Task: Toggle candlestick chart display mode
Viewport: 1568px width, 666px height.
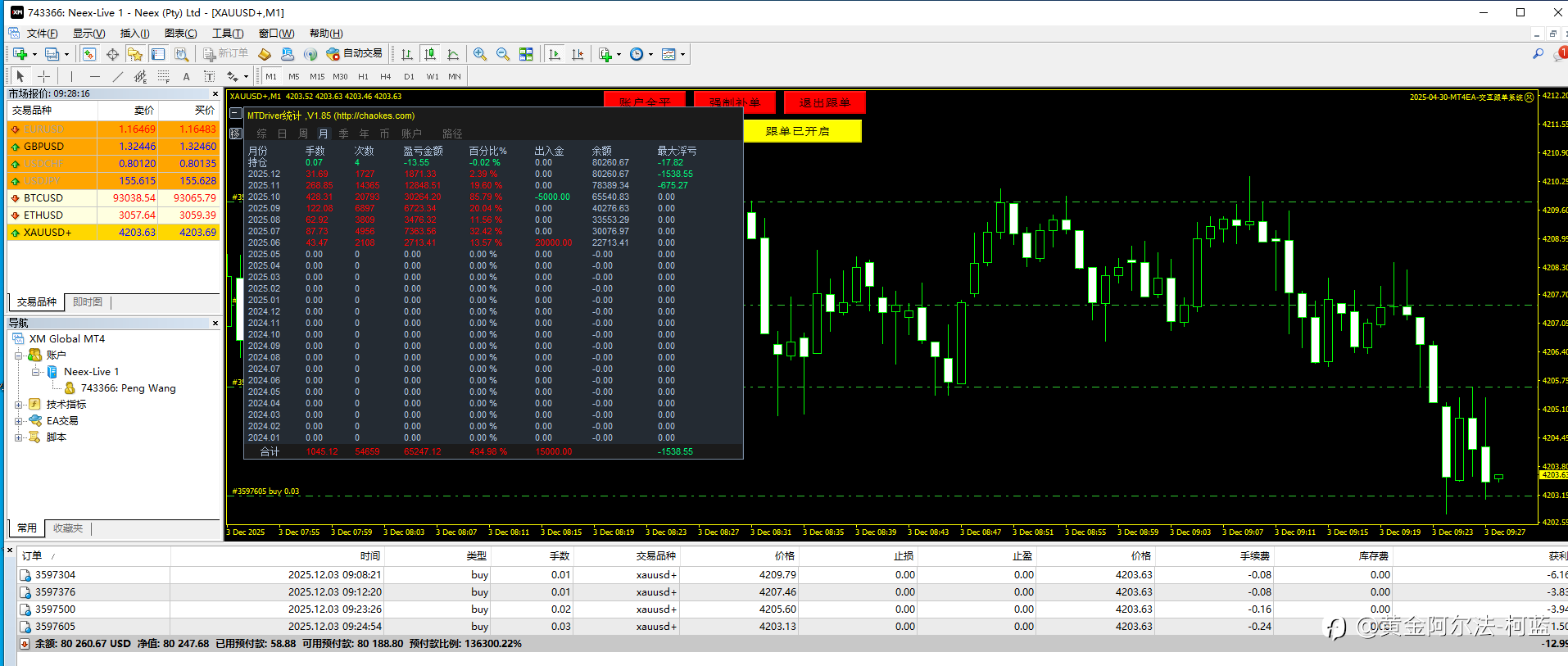Action: (x=430, y=54)
